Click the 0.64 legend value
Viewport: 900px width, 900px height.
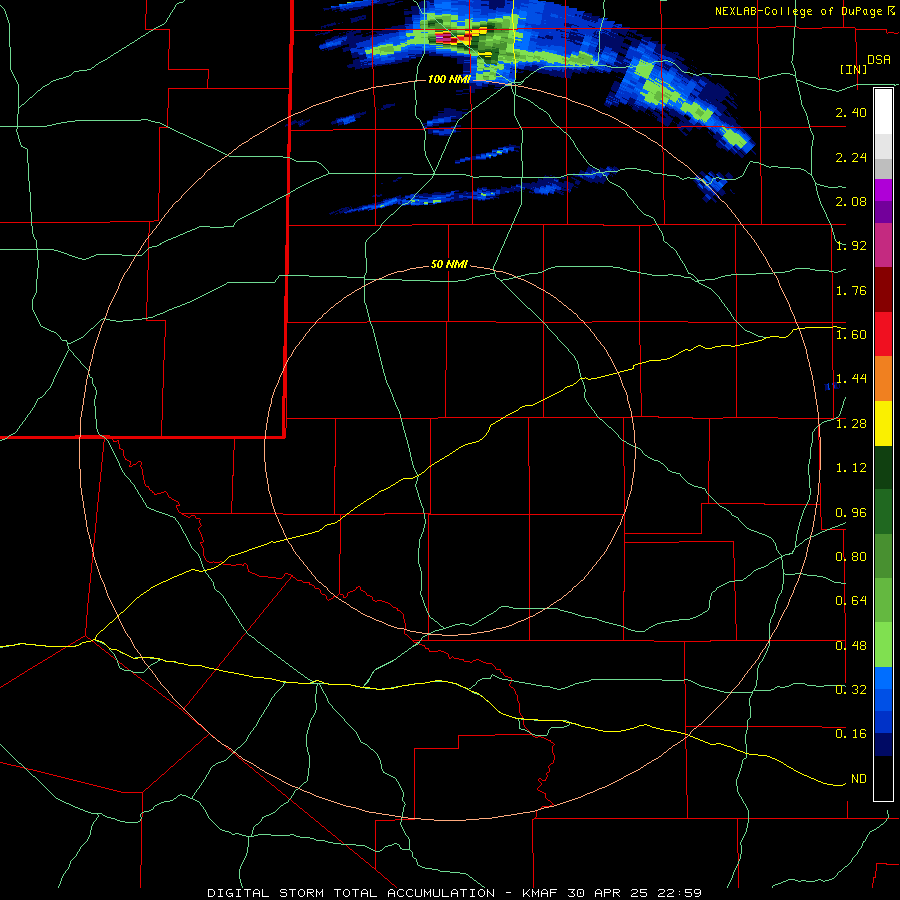click(x=851, y=601)
